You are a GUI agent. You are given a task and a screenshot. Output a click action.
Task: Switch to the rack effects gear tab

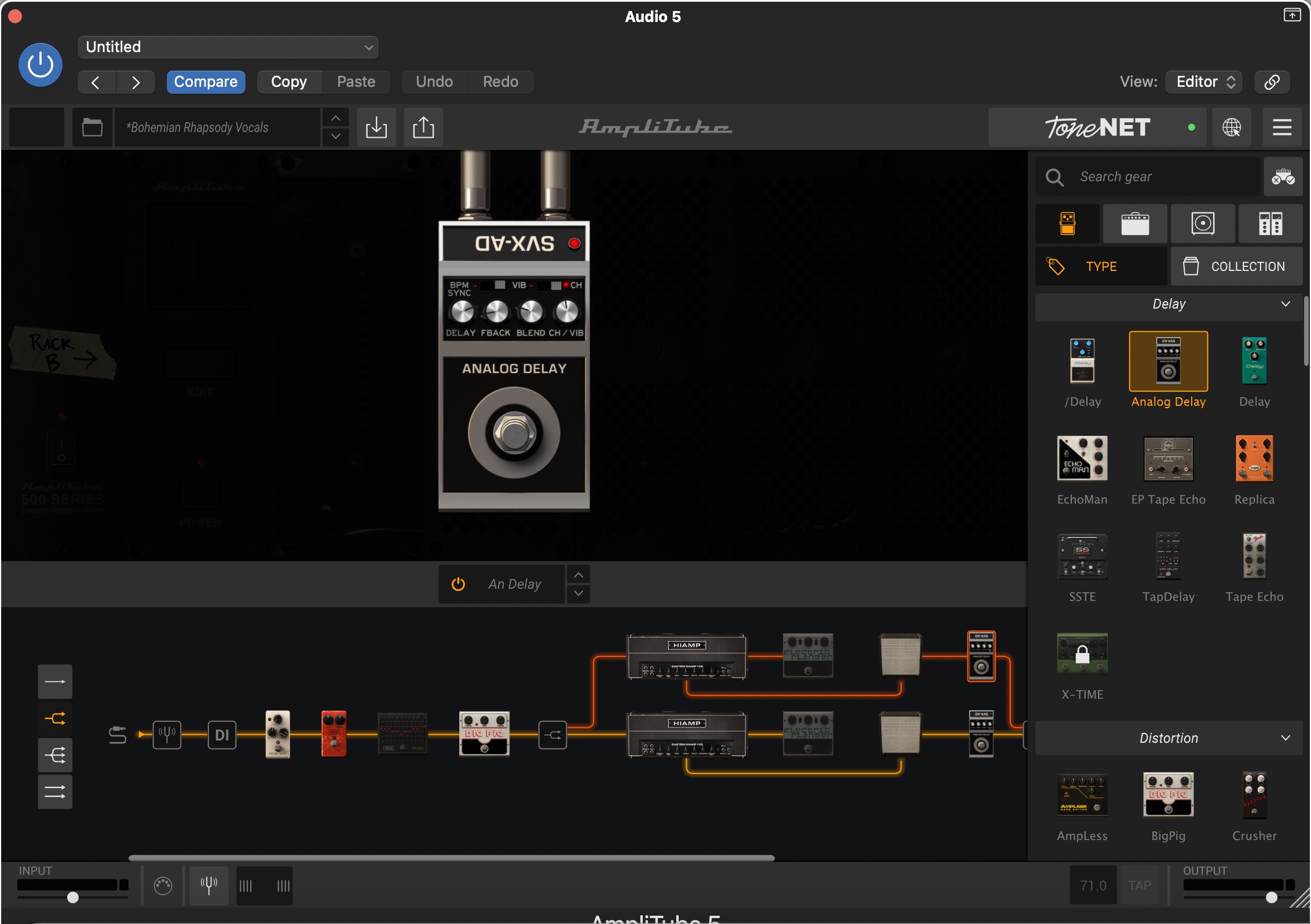tap(1270, 223)
